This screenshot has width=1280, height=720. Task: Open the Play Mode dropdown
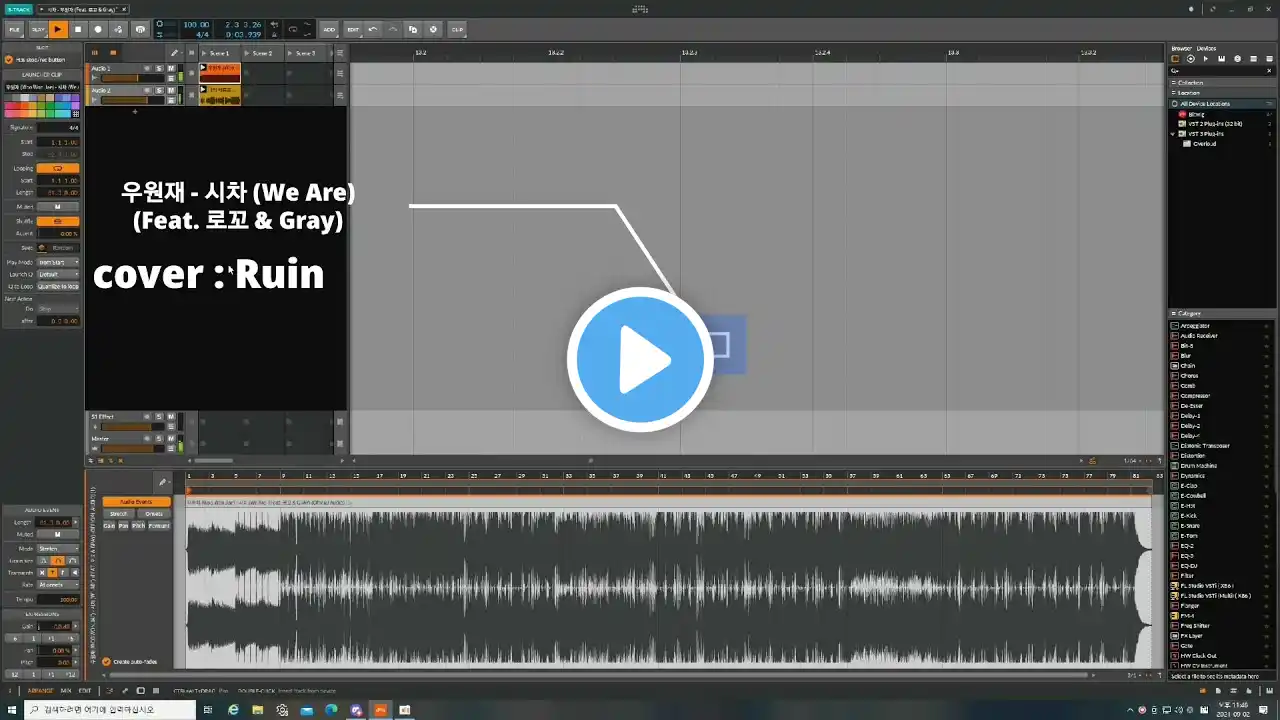point(58,262)
